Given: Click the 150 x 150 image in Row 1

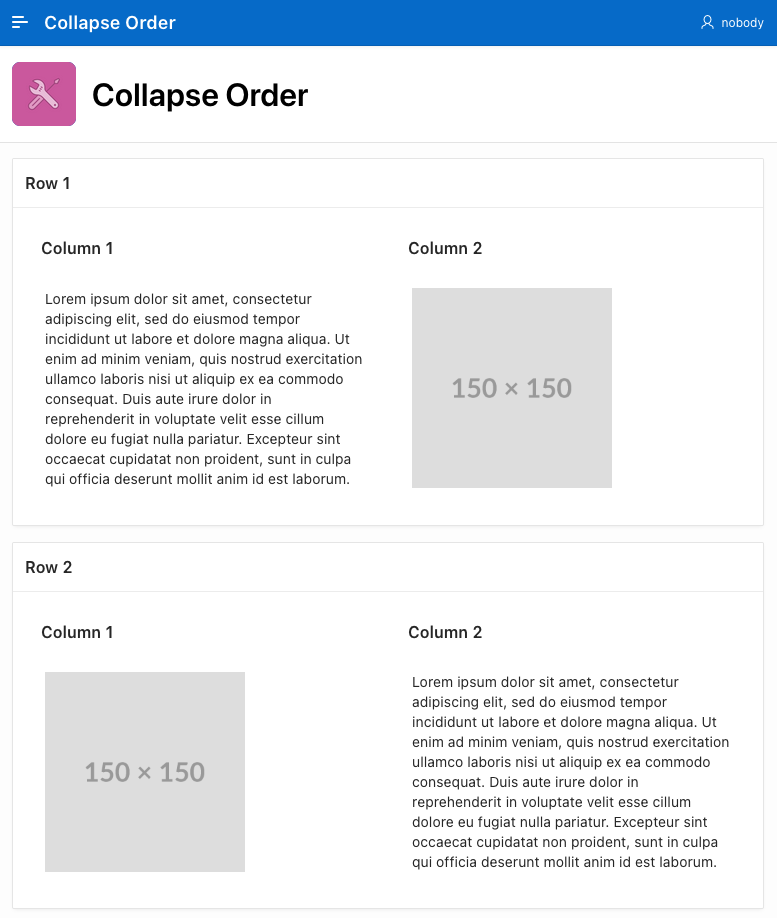Looking at the screenshot, I should 511,388.
